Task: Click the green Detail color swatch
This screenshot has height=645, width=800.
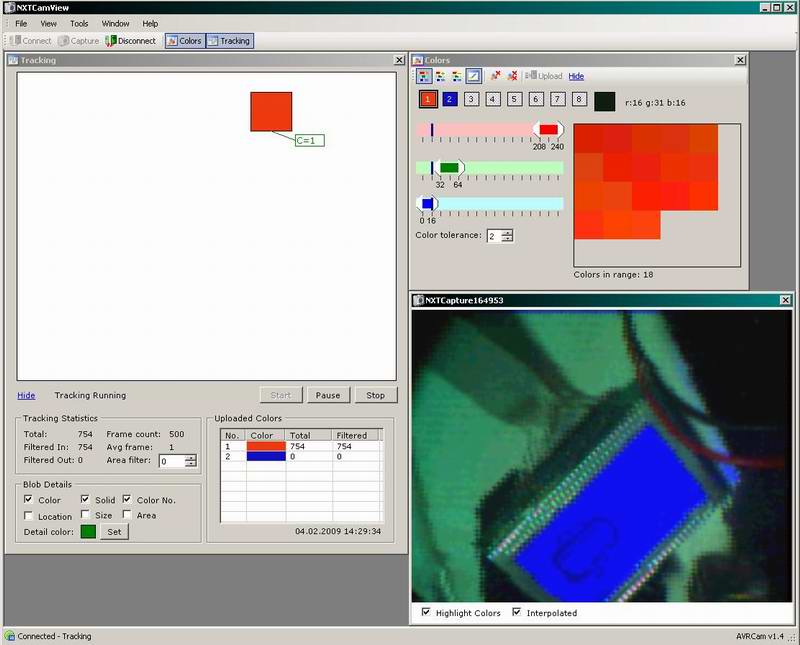Action: click(88, 531)
